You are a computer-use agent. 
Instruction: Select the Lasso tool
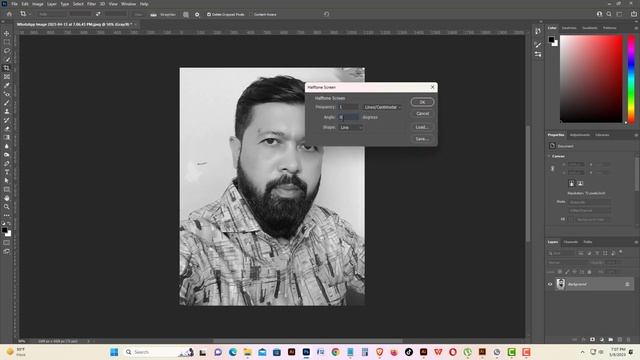tap(7, 51)
